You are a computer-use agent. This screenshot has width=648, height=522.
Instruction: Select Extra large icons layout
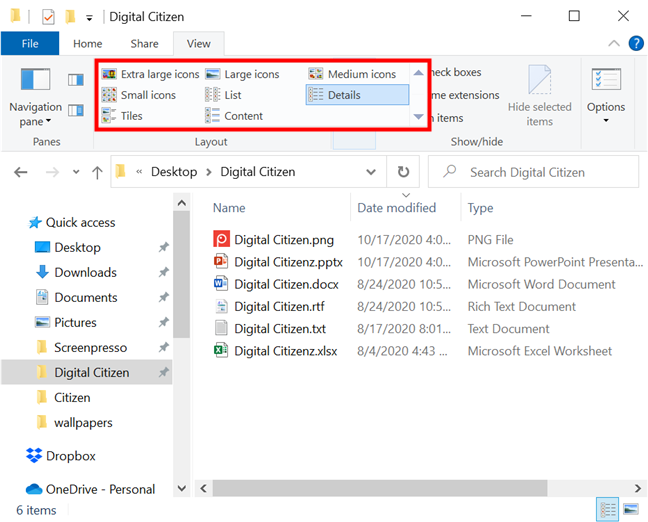[150, 74]
